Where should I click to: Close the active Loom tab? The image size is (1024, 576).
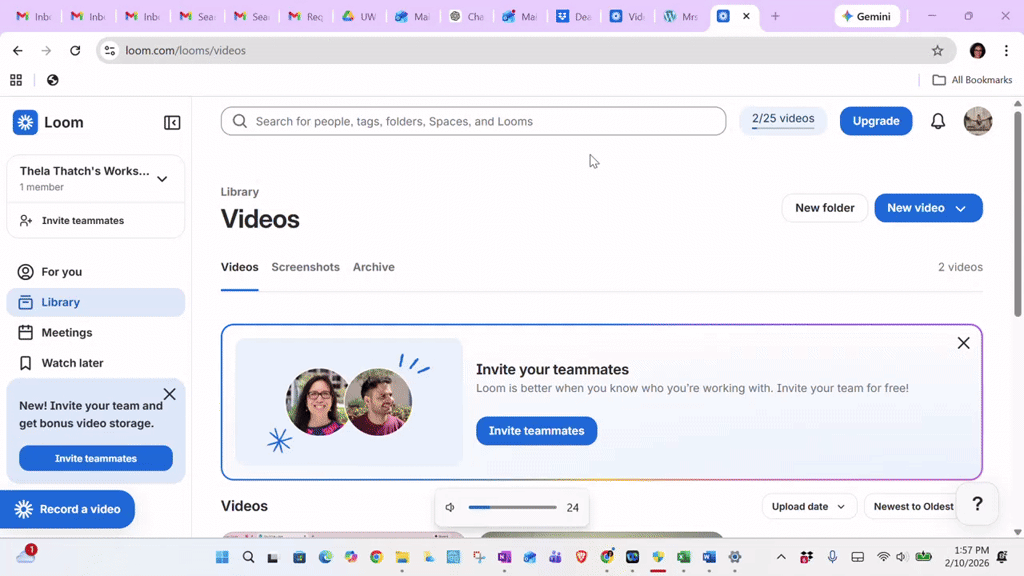[x=746, y=16]
